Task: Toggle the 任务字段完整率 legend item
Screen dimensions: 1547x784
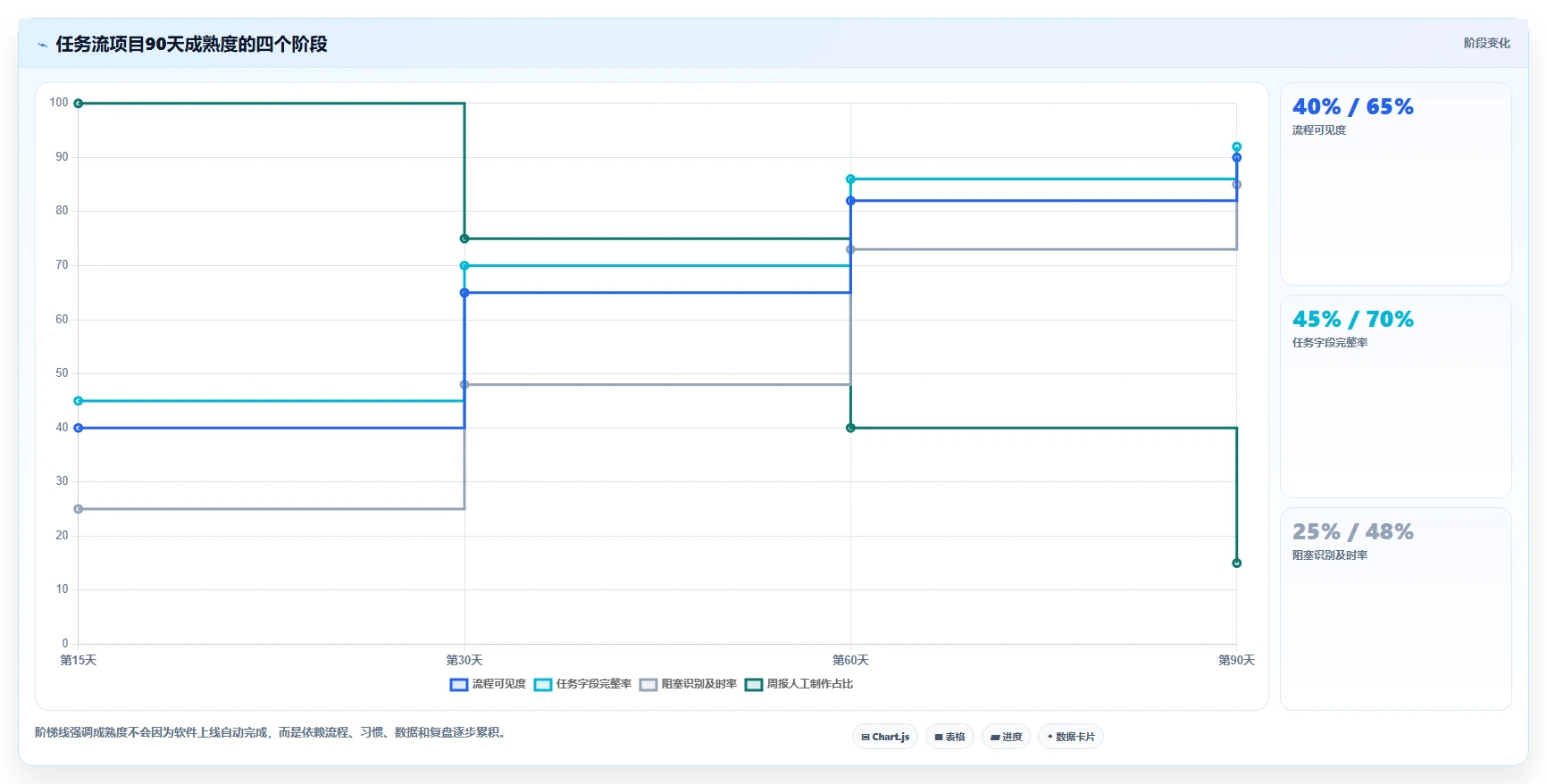Action: click(x=582, y=684)
